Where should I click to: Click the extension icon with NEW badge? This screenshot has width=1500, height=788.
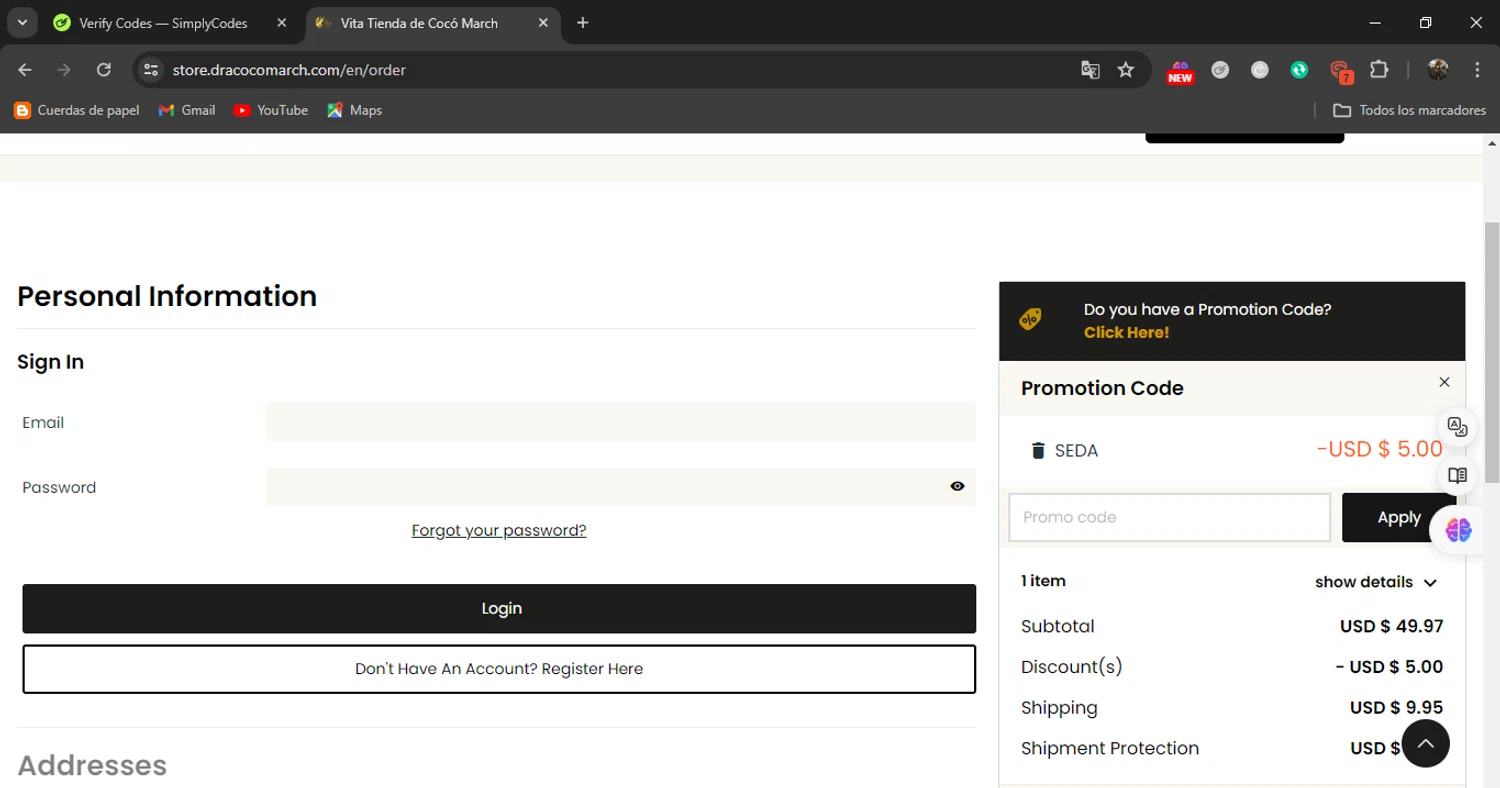click(1180, 70)
